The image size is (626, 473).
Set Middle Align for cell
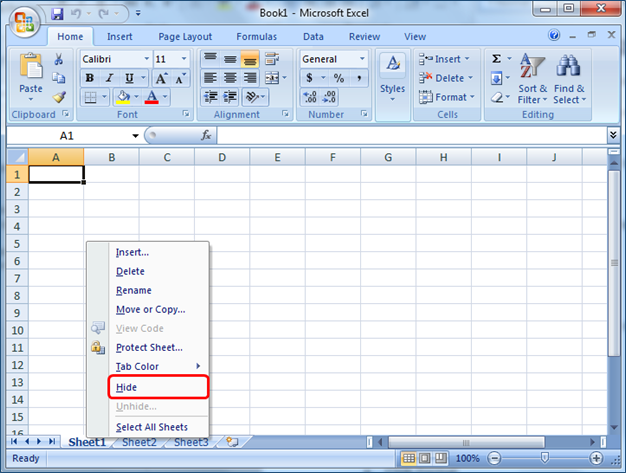230,59
